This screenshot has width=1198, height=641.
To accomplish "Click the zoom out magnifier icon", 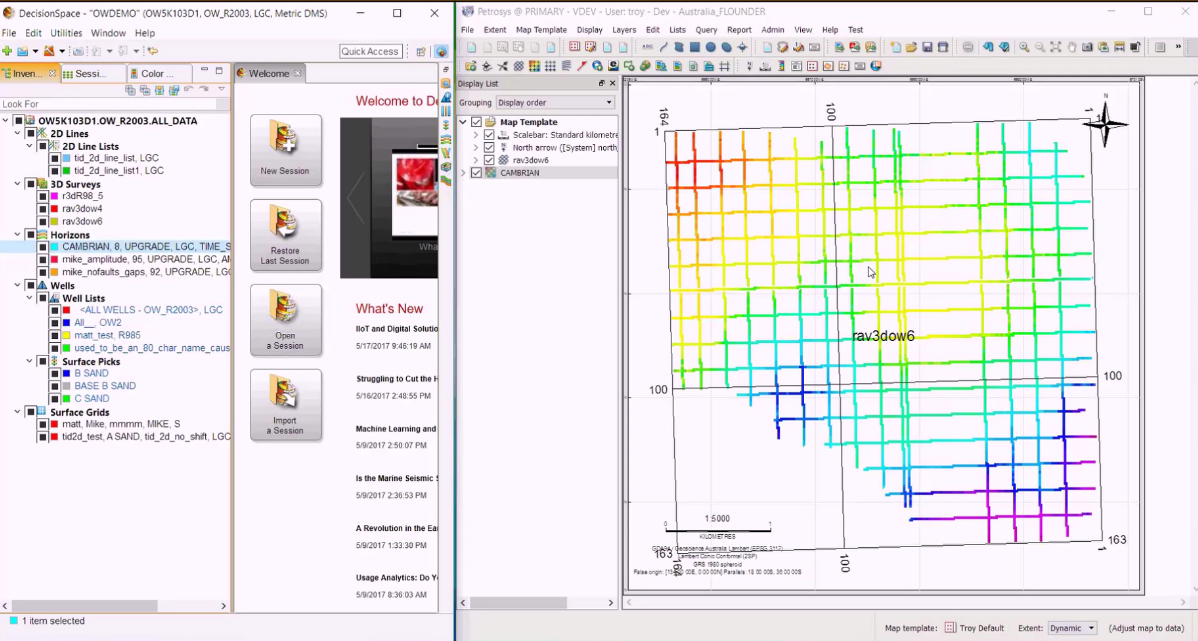I will (1040, 47).
